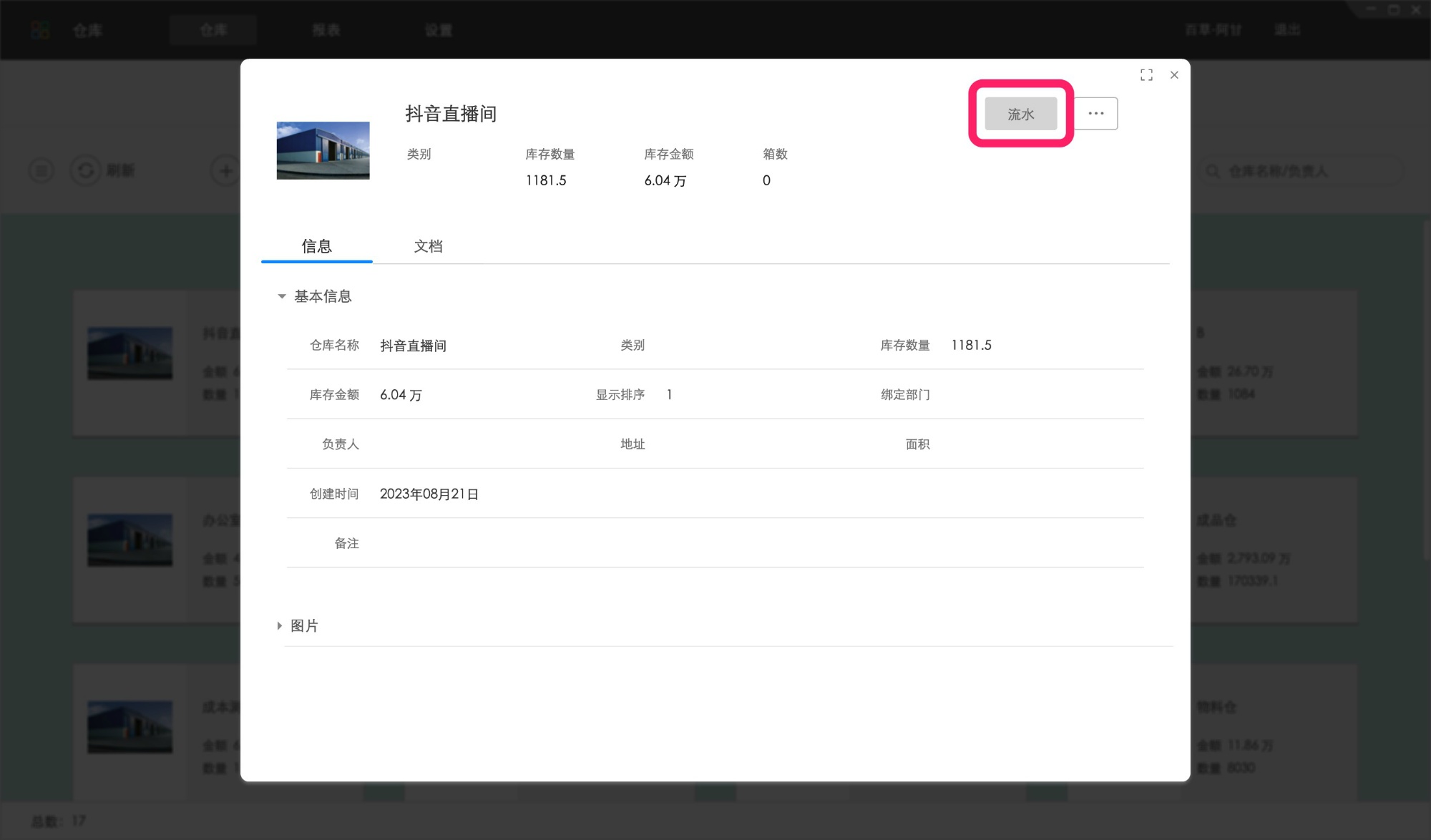The image size is (1431, 840).
Task: Click the warehouse photo in dialog header
Action: 323,150
